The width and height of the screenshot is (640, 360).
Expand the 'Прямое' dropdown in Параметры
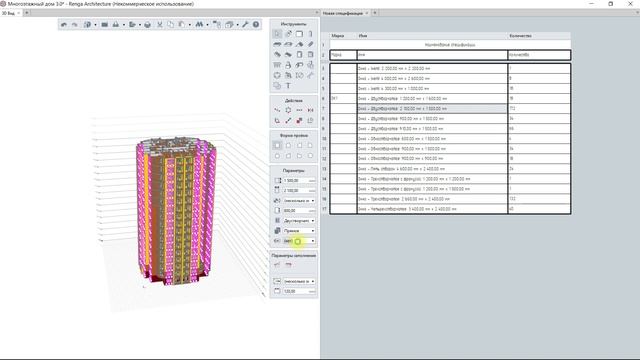point(313,231)
